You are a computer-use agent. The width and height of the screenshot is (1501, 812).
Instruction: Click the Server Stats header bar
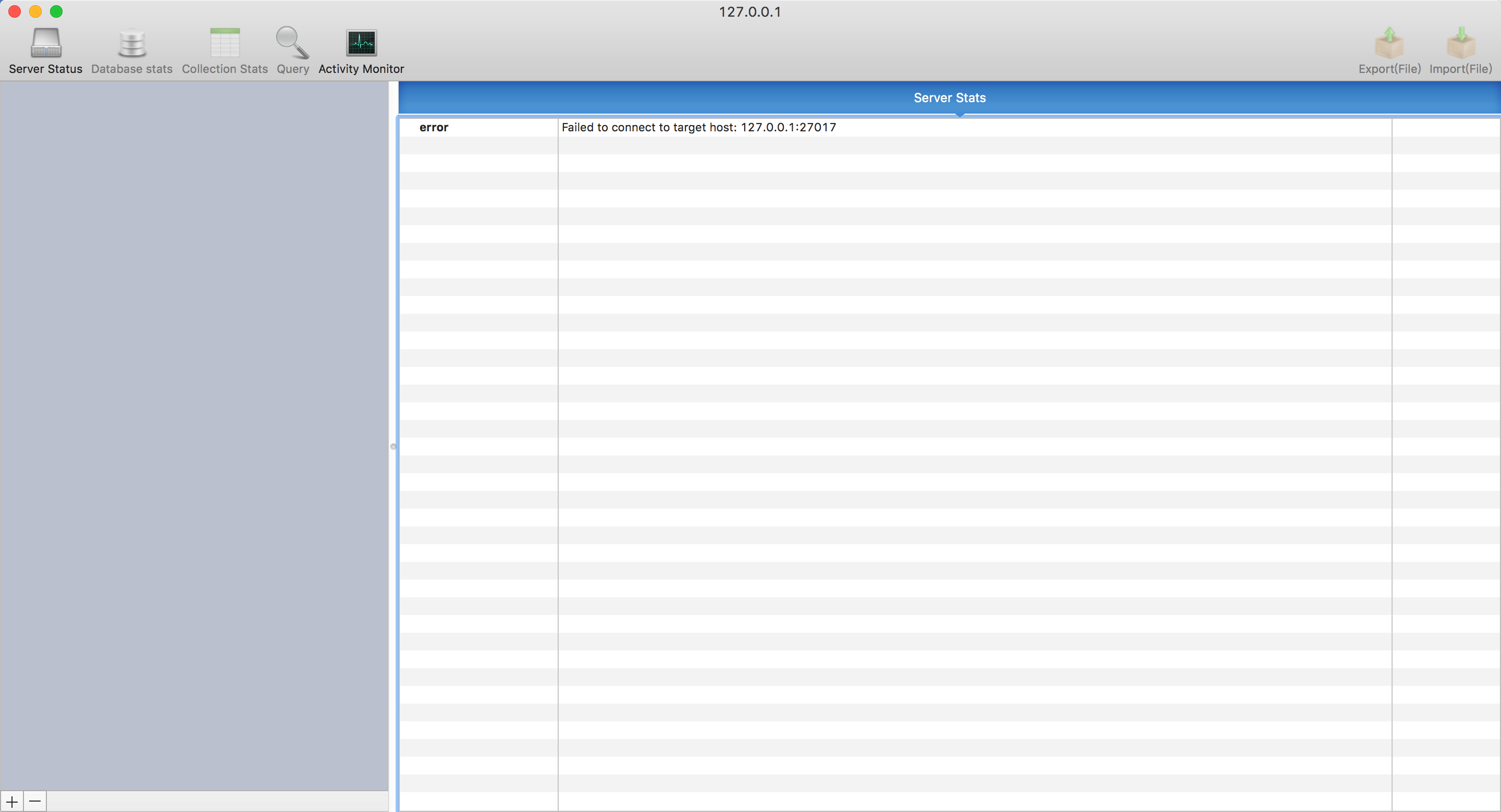coord(949,98)
